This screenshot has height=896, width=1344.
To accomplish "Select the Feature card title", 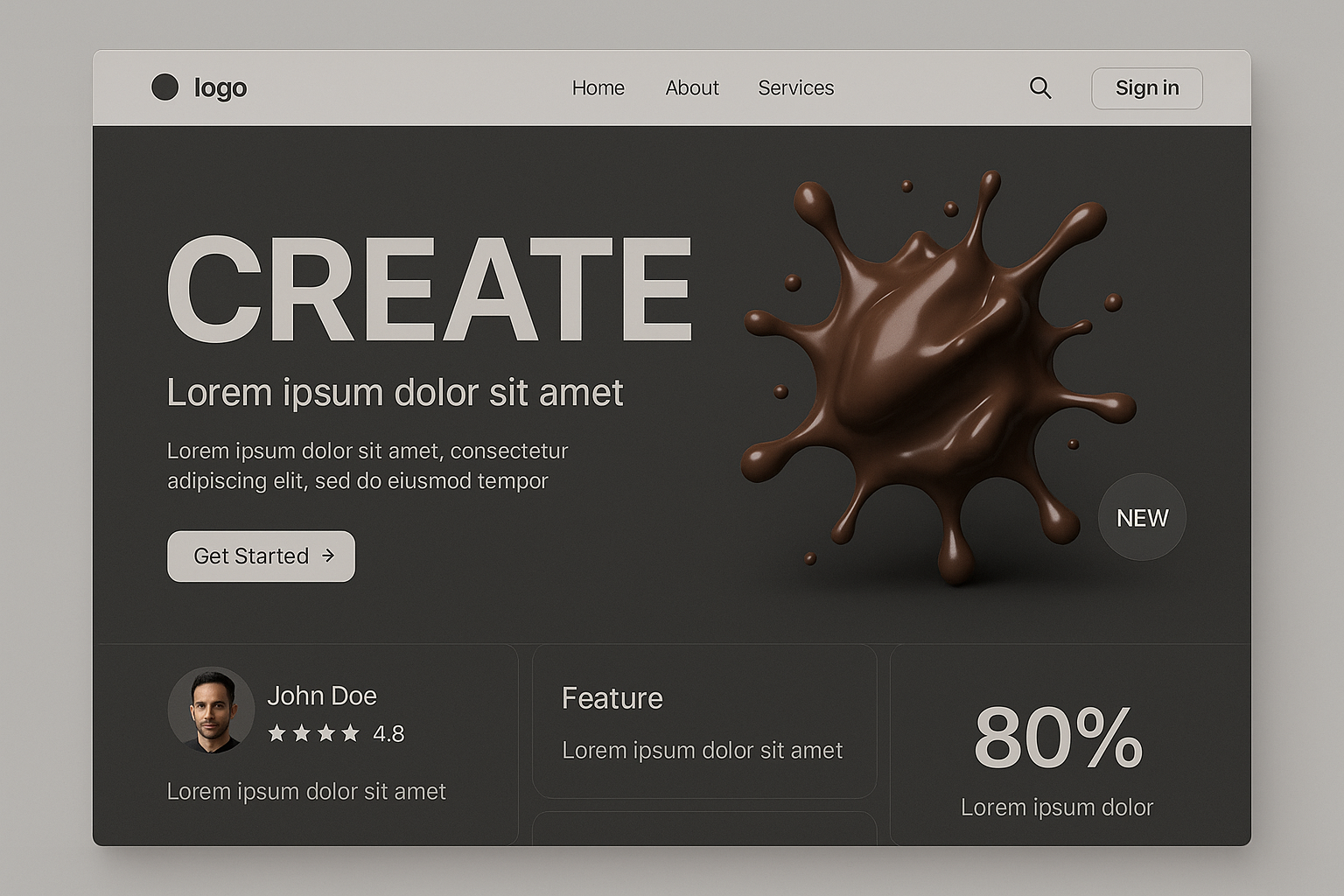I will tap(612, 698).
